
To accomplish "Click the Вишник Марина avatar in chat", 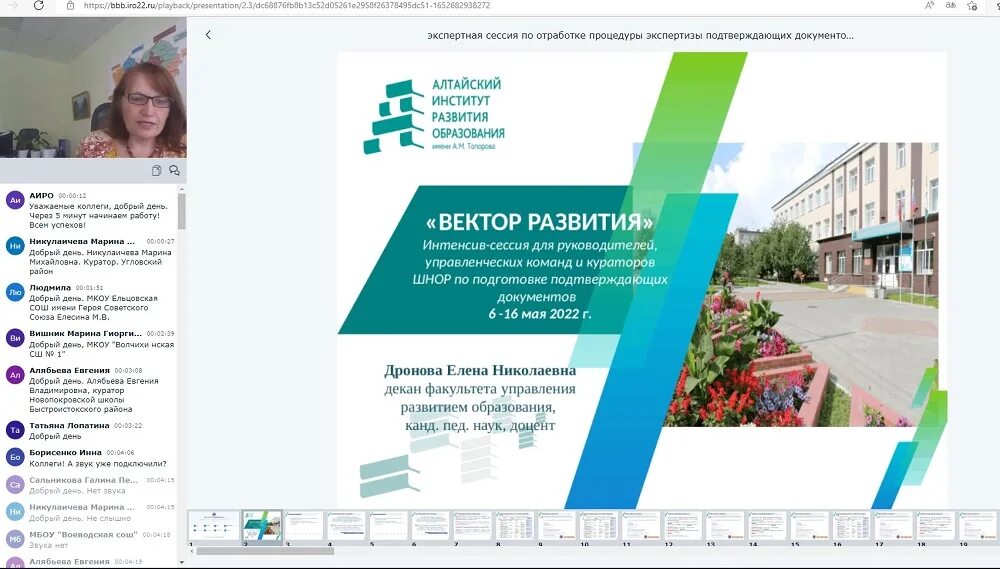I will 15,338.
